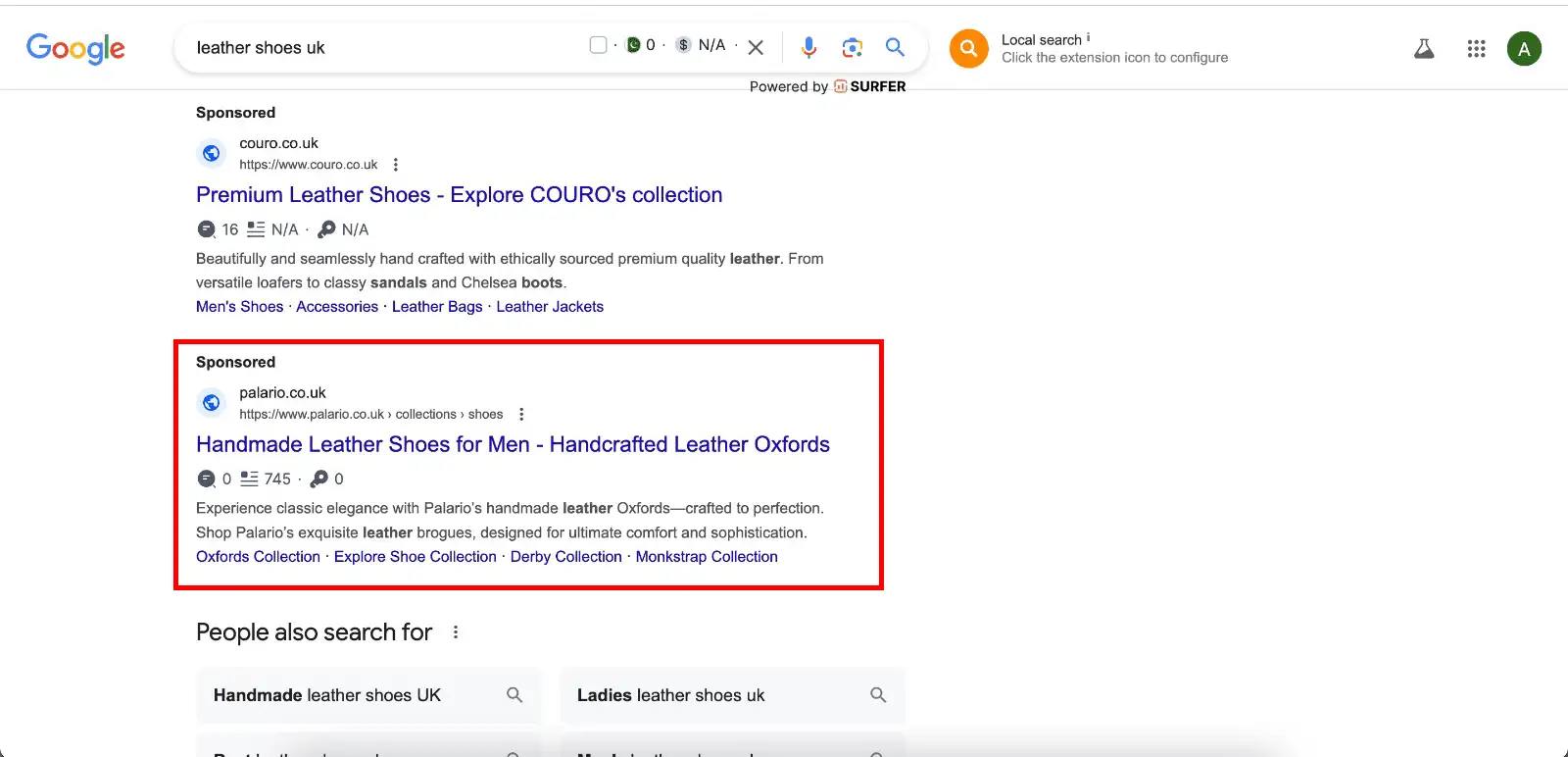Viewport: 1568px width, 757px height.
Task: Click the orange Local search icon
Action: [x=968, y=48]
